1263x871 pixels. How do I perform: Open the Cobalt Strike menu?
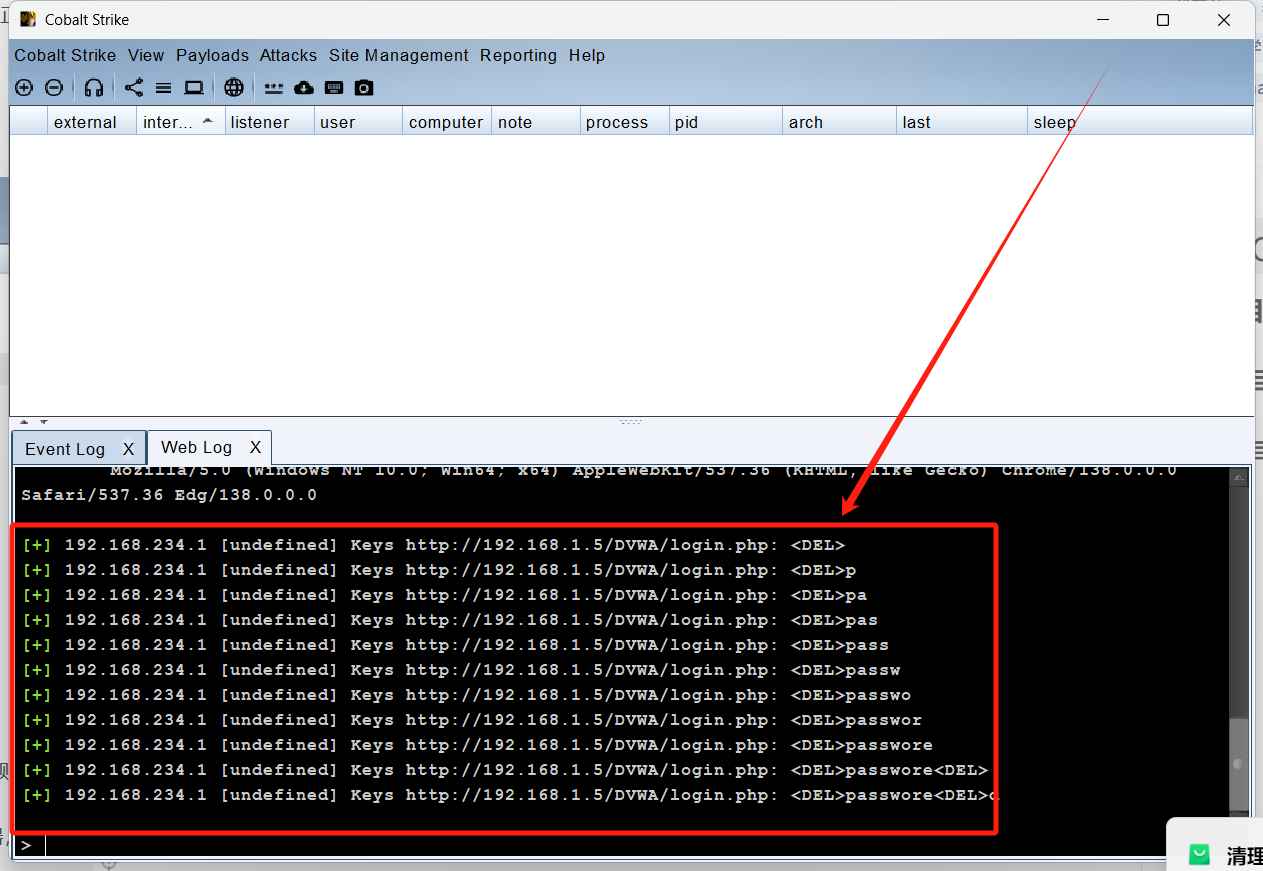click(65, 56)
